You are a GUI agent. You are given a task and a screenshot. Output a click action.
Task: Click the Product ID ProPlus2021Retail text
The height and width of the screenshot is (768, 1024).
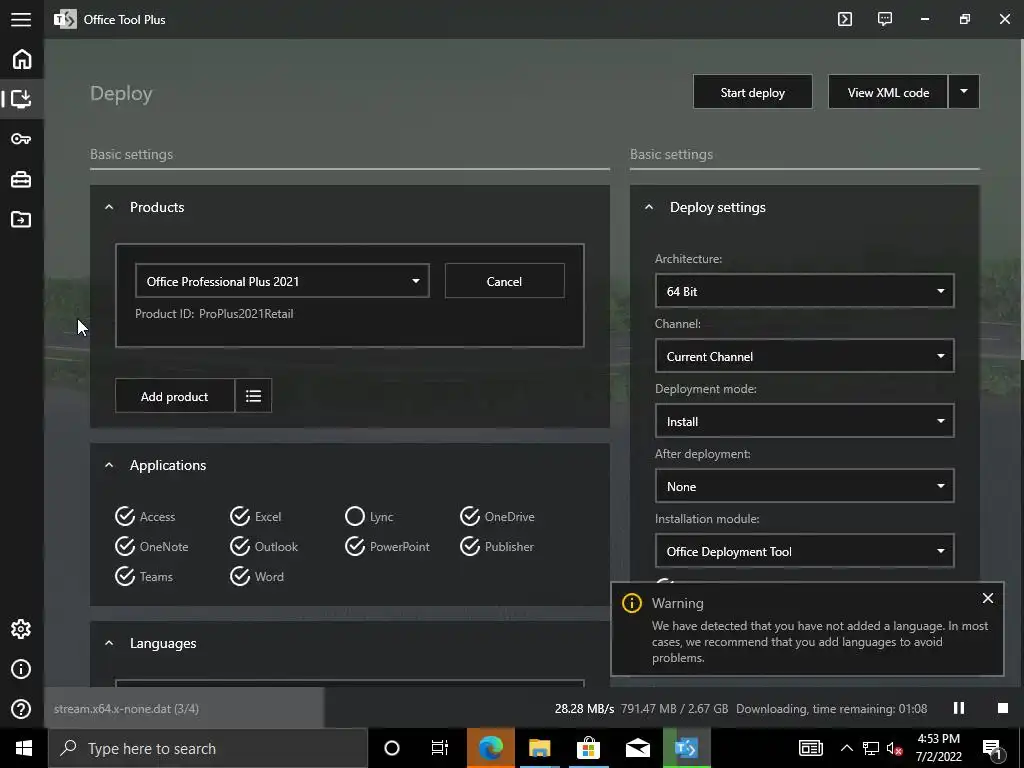click(x=214, y=313)
